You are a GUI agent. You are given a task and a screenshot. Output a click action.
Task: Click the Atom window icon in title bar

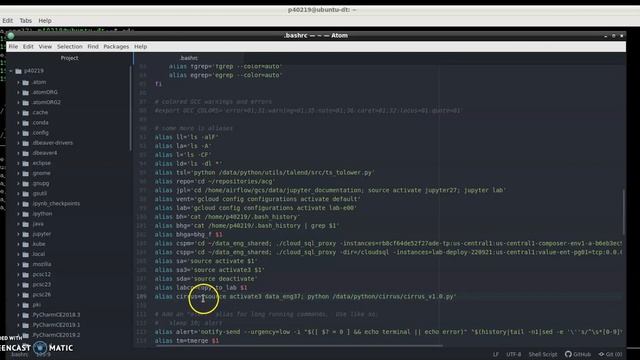click(11, 36)
